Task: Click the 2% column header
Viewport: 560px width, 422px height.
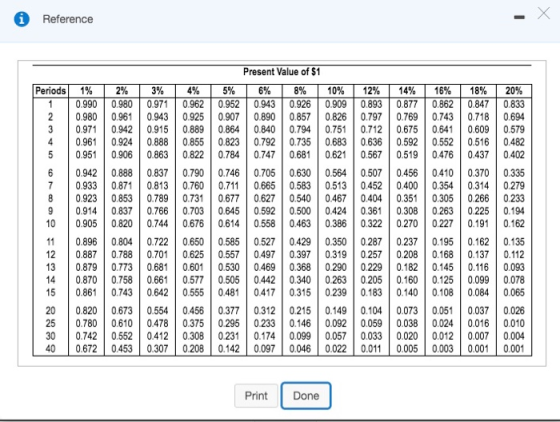Action: [122, 91]
